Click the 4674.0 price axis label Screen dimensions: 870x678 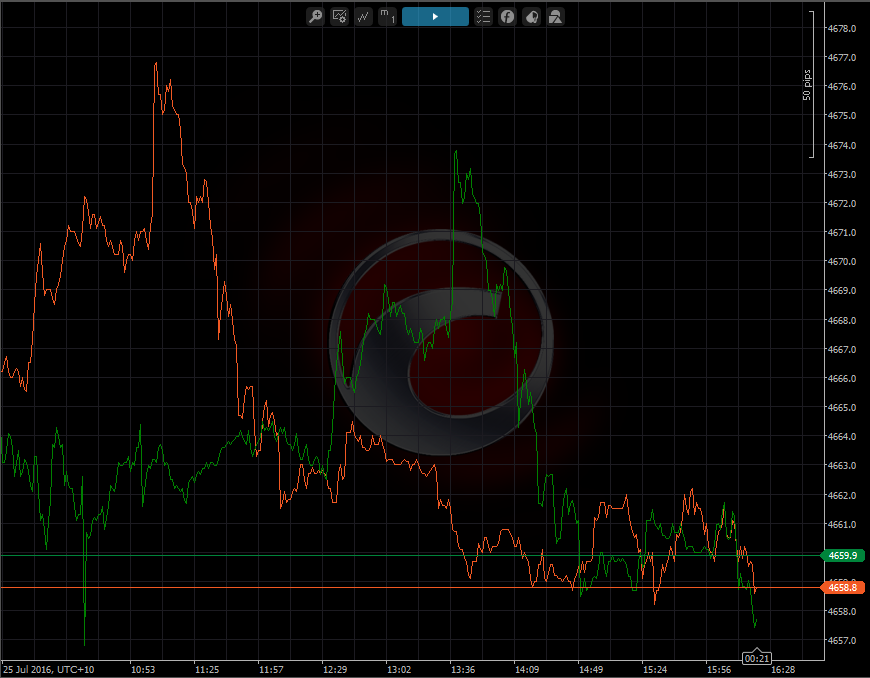pos(842,145)
